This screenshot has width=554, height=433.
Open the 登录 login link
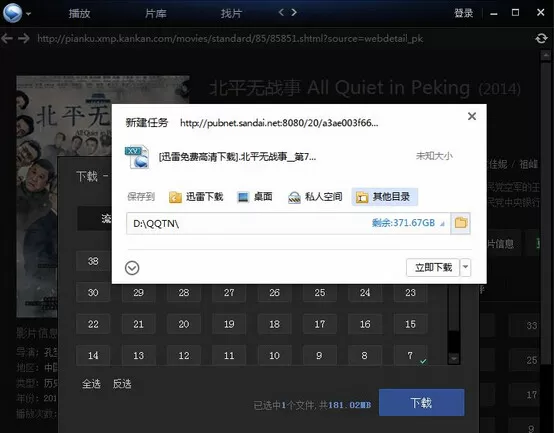click(x=463, y=13)
